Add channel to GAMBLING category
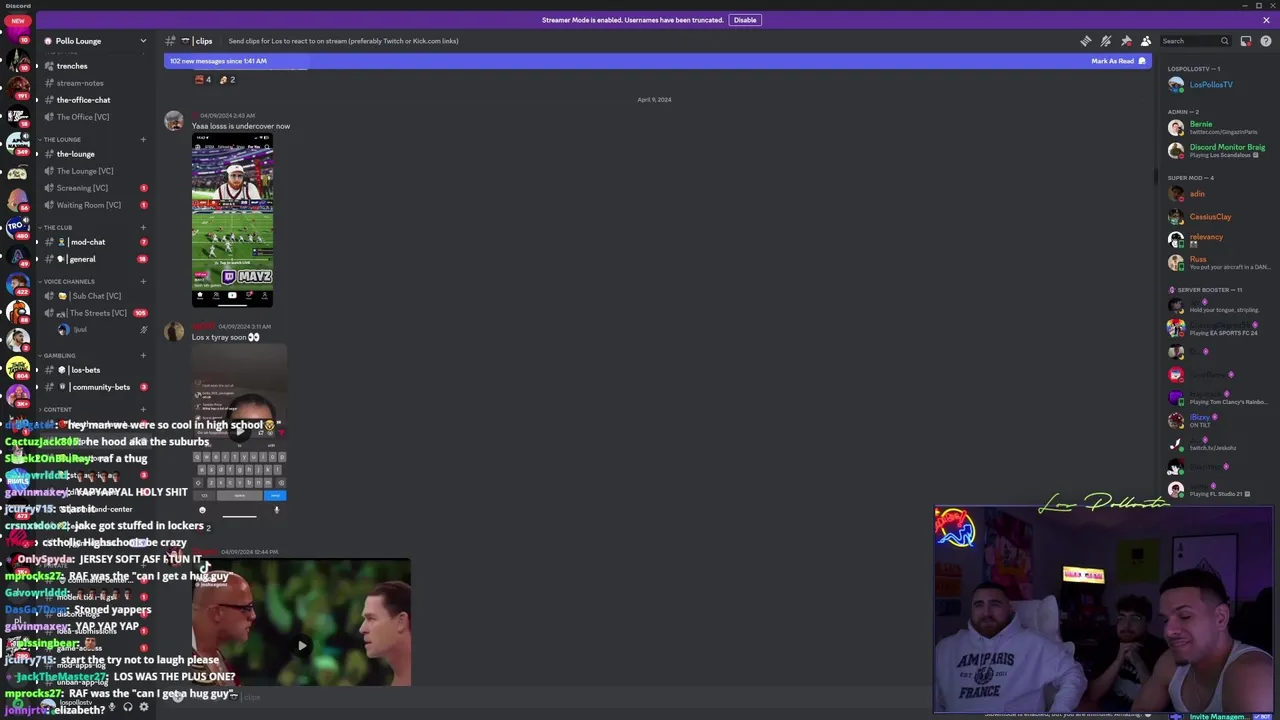Screen dimensions: 1280x720 coord(143,355)
